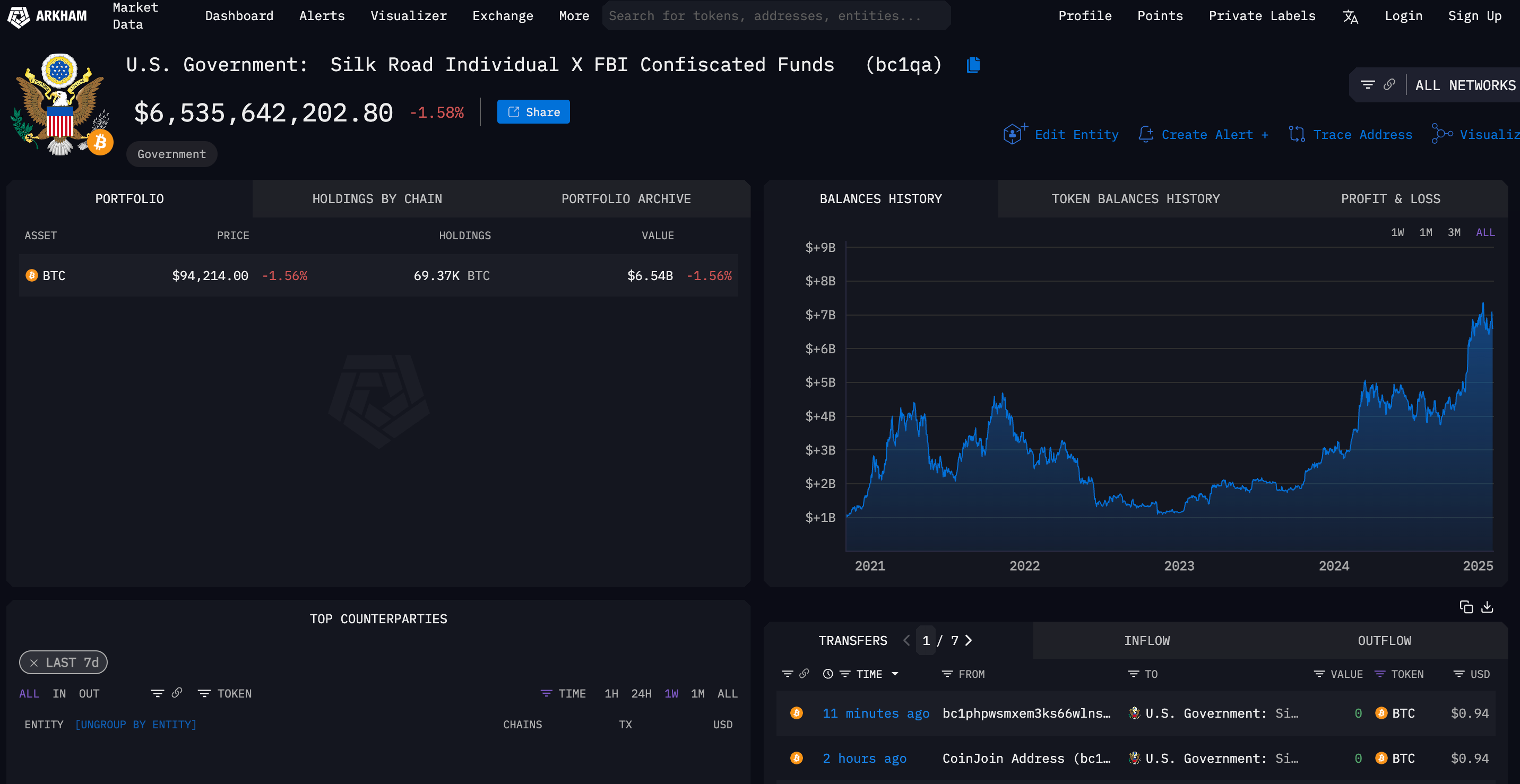Image resolution: width=1520 pixels, height=784 pixels.
Task: Select ALL counterparties direction
Action: tap(29, 694)
